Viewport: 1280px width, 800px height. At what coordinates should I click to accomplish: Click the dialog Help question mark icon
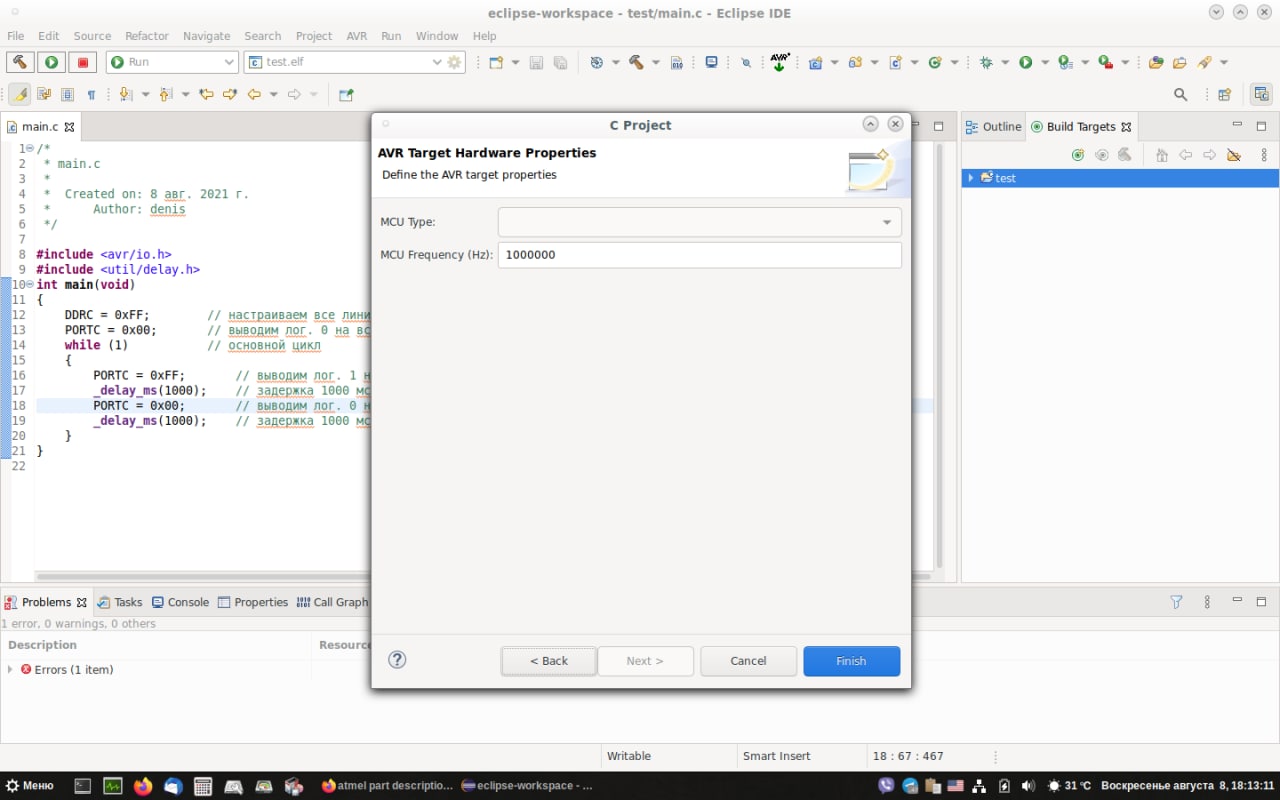(x=397, y=659)
